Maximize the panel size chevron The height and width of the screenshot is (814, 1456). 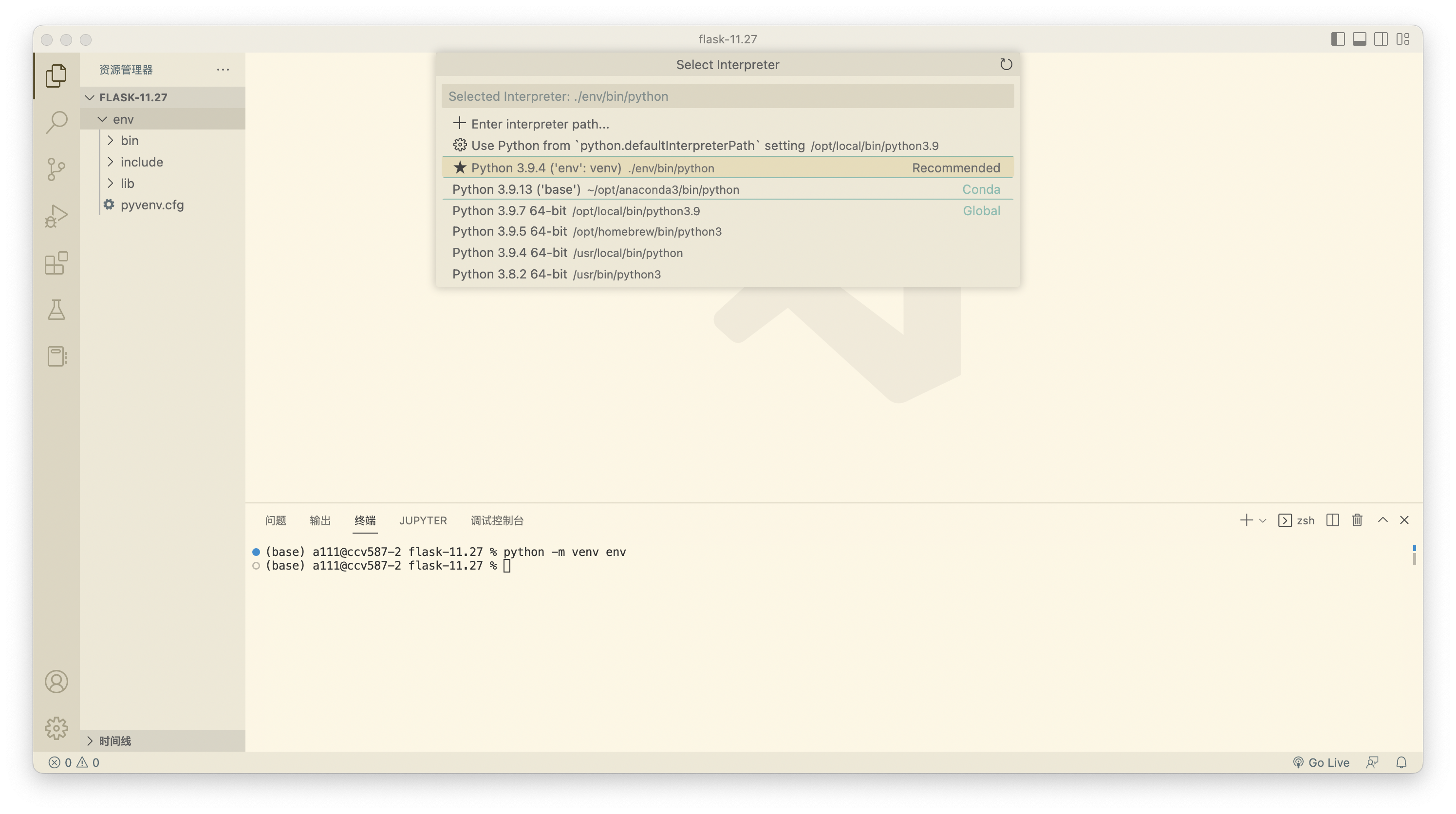1382,520
